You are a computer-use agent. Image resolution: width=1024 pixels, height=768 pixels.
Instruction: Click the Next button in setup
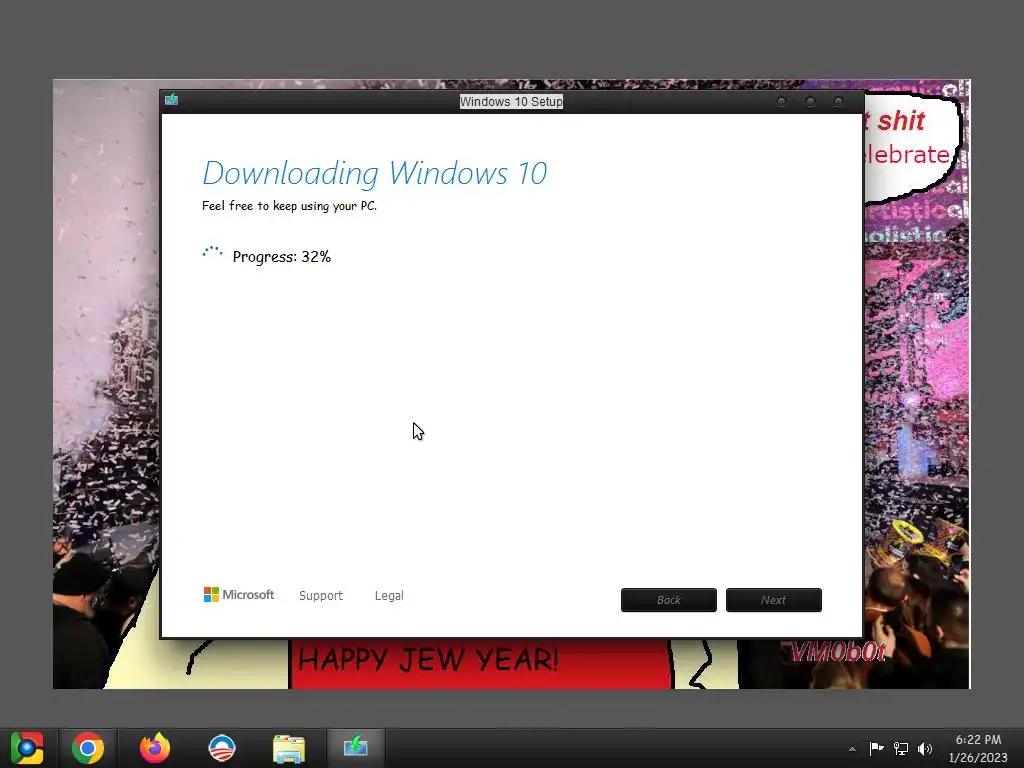774,600
